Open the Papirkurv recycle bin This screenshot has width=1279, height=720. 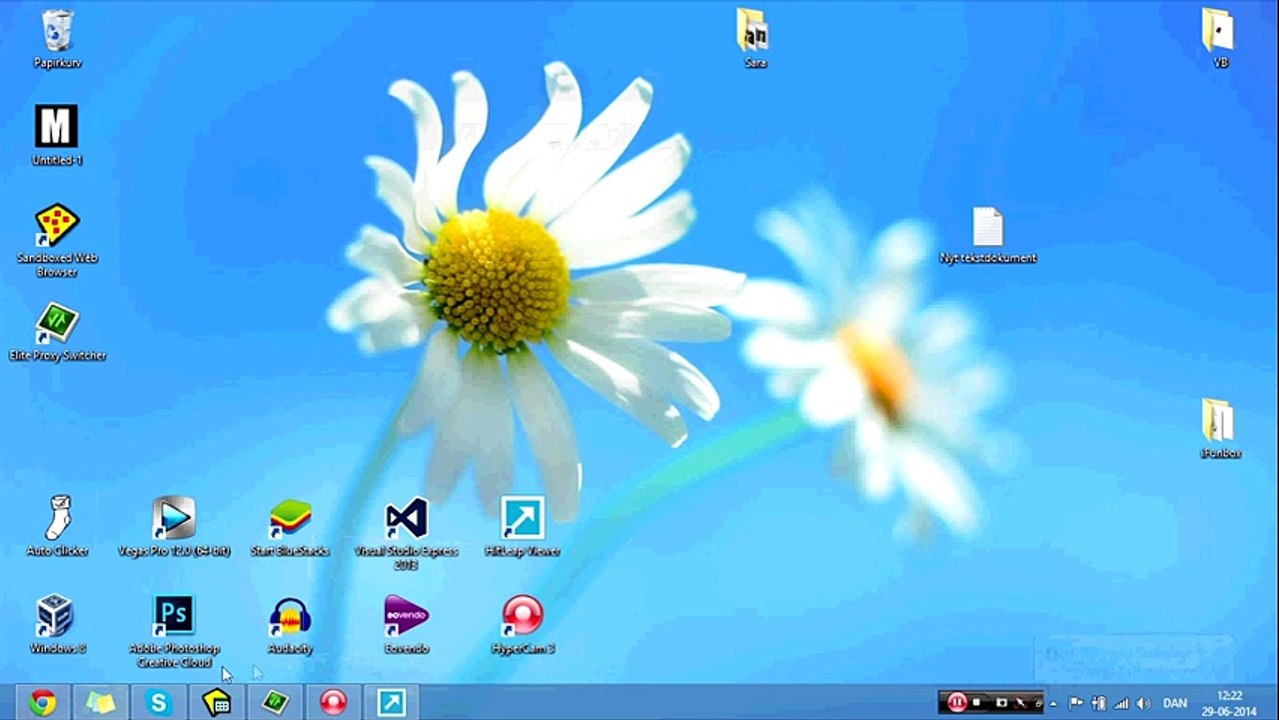click(x=57, y=38)
